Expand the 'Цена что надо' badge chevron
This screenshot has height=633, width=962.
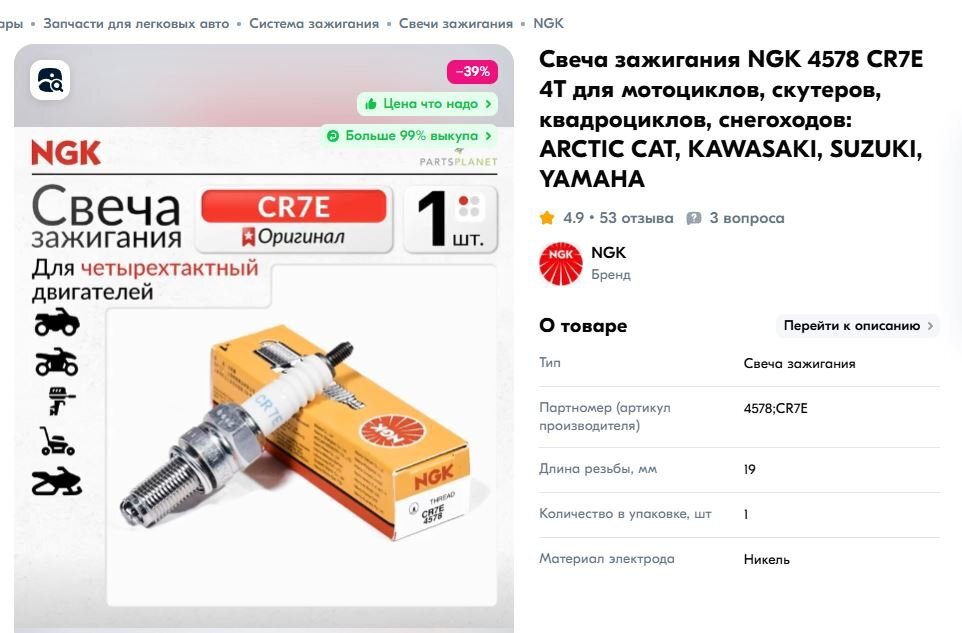tap(488, 104)
